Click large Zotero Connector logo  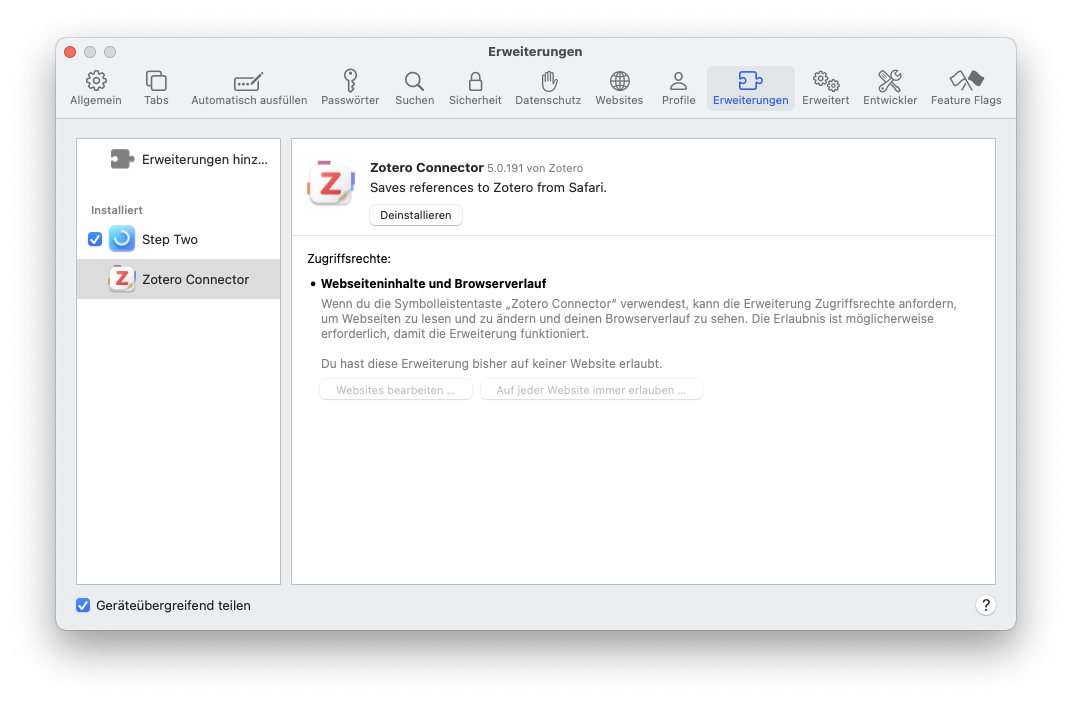pos(331,183)
